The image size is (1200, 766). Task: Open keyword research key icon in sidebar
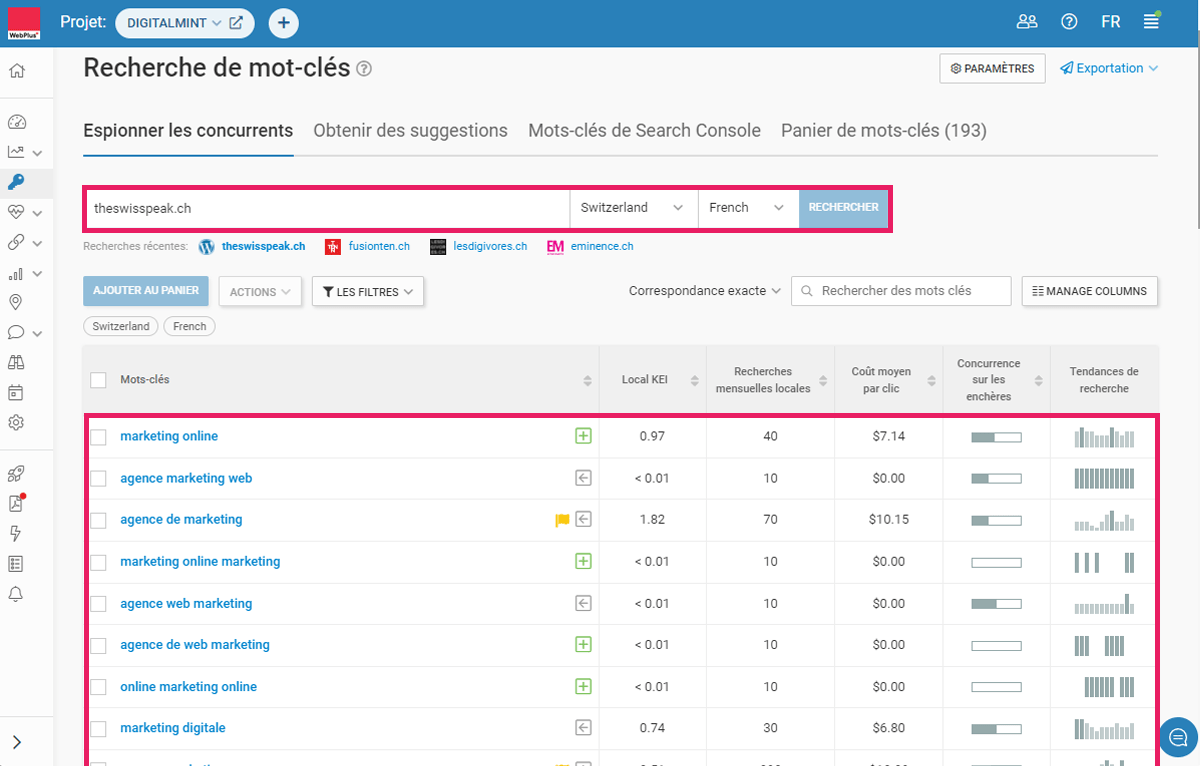click(x=16, y=182)
